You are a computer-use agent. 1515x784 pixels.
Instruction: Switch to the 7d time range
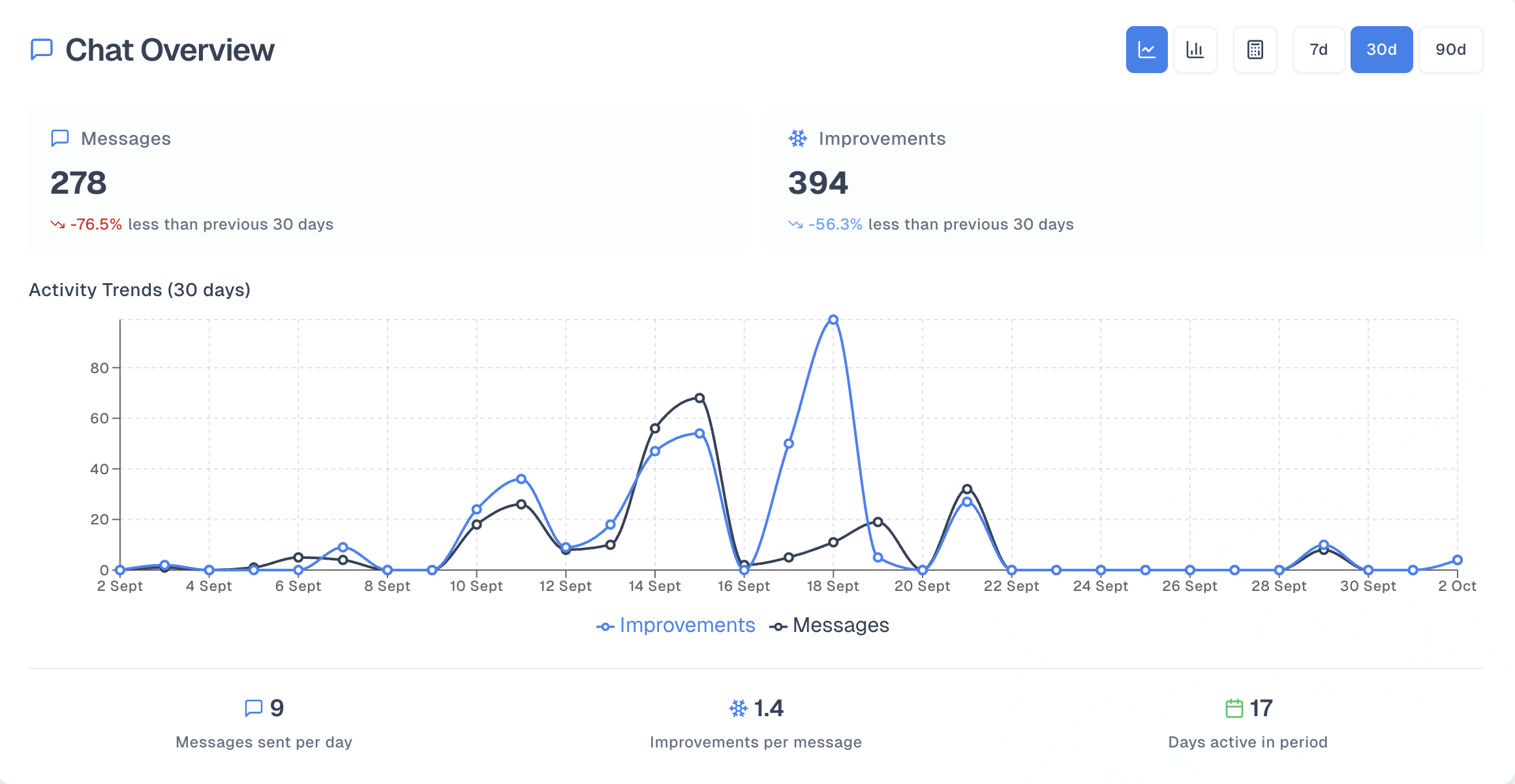[x=1318, y=49]
